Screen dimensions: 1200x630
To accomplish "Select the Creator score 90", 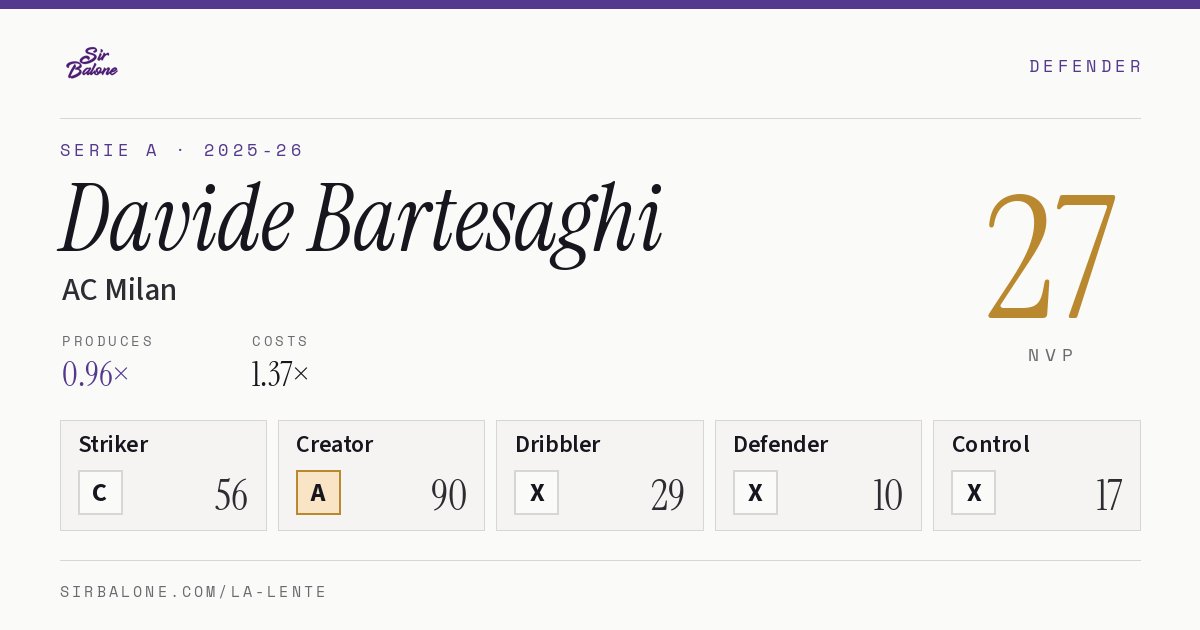I will (449, 495).
